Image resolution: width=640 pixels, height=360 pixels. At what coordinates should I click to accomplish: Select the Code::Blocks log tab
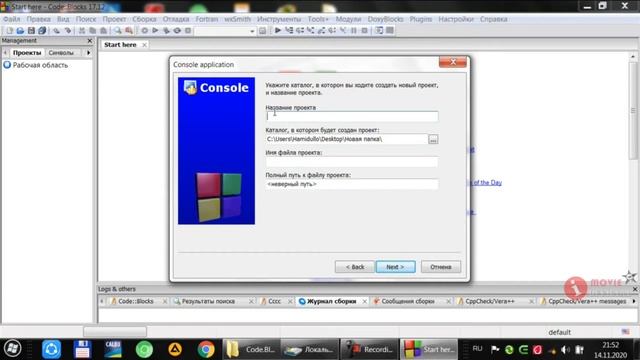136,301
